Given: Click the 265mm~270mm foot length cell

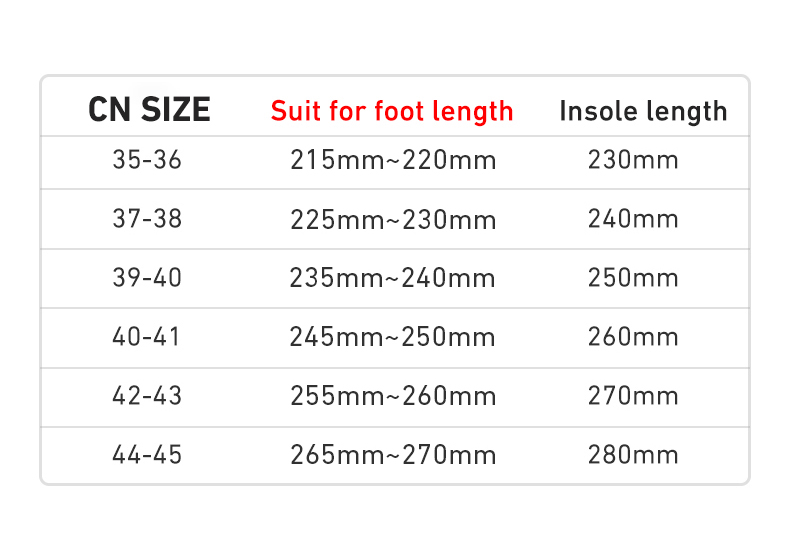Looking at the screenshot, I should 393,455.
